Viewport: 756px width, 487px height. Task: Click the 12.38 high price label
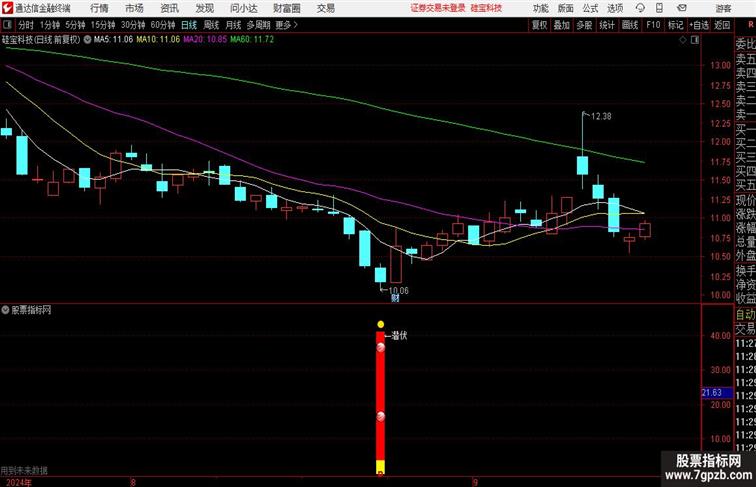point(601,116)
